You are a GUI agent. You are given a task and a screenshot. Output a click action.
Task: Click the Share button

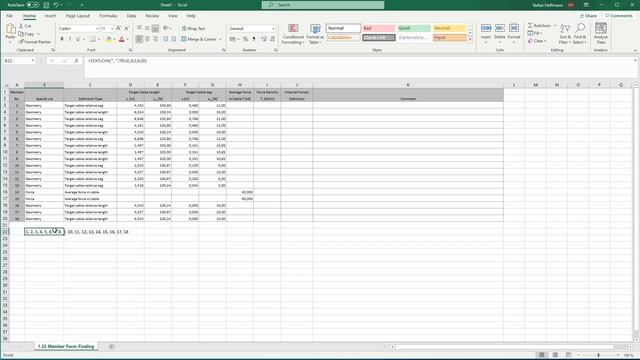(x=588, y=16)
